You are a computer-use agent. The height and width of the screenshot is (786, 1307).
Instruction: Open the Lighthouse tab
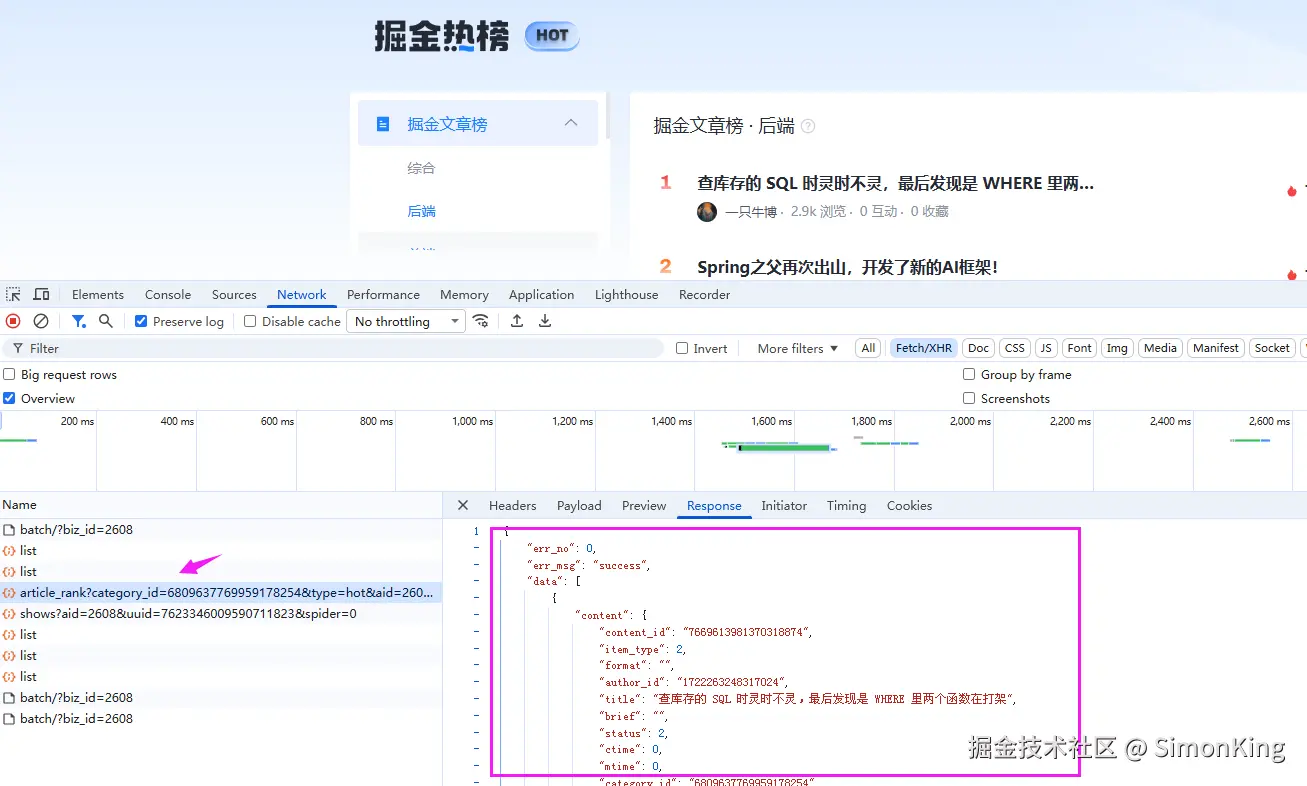627,295
